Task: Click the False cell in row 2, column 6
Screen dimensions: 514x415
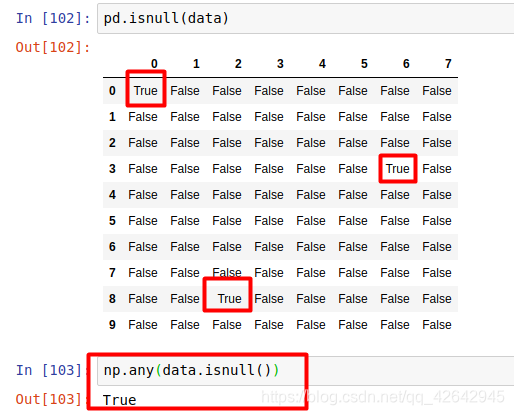Action: [395, 143]
